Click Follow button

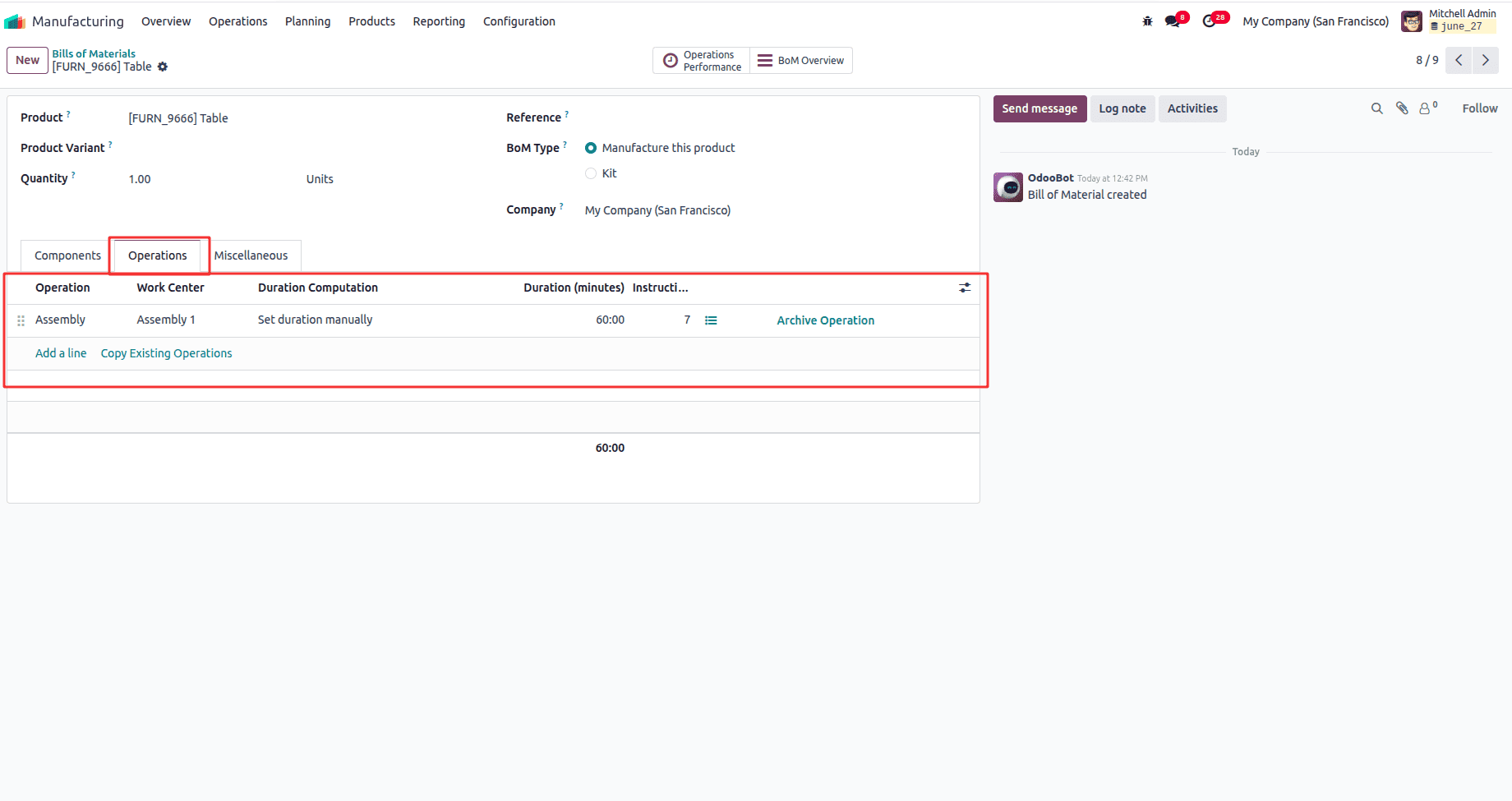pyautogui.click(x=1480, y=108)
